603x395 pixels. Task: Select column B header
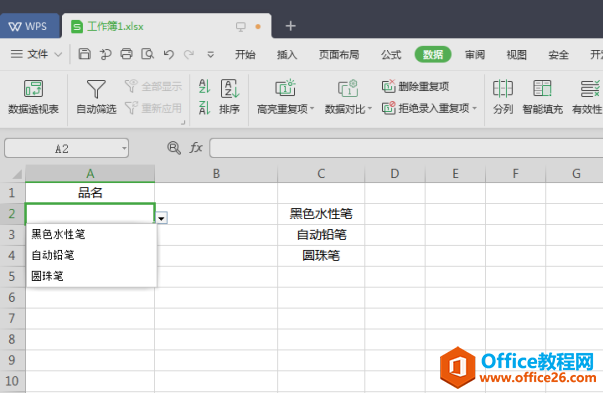point(216,173)
